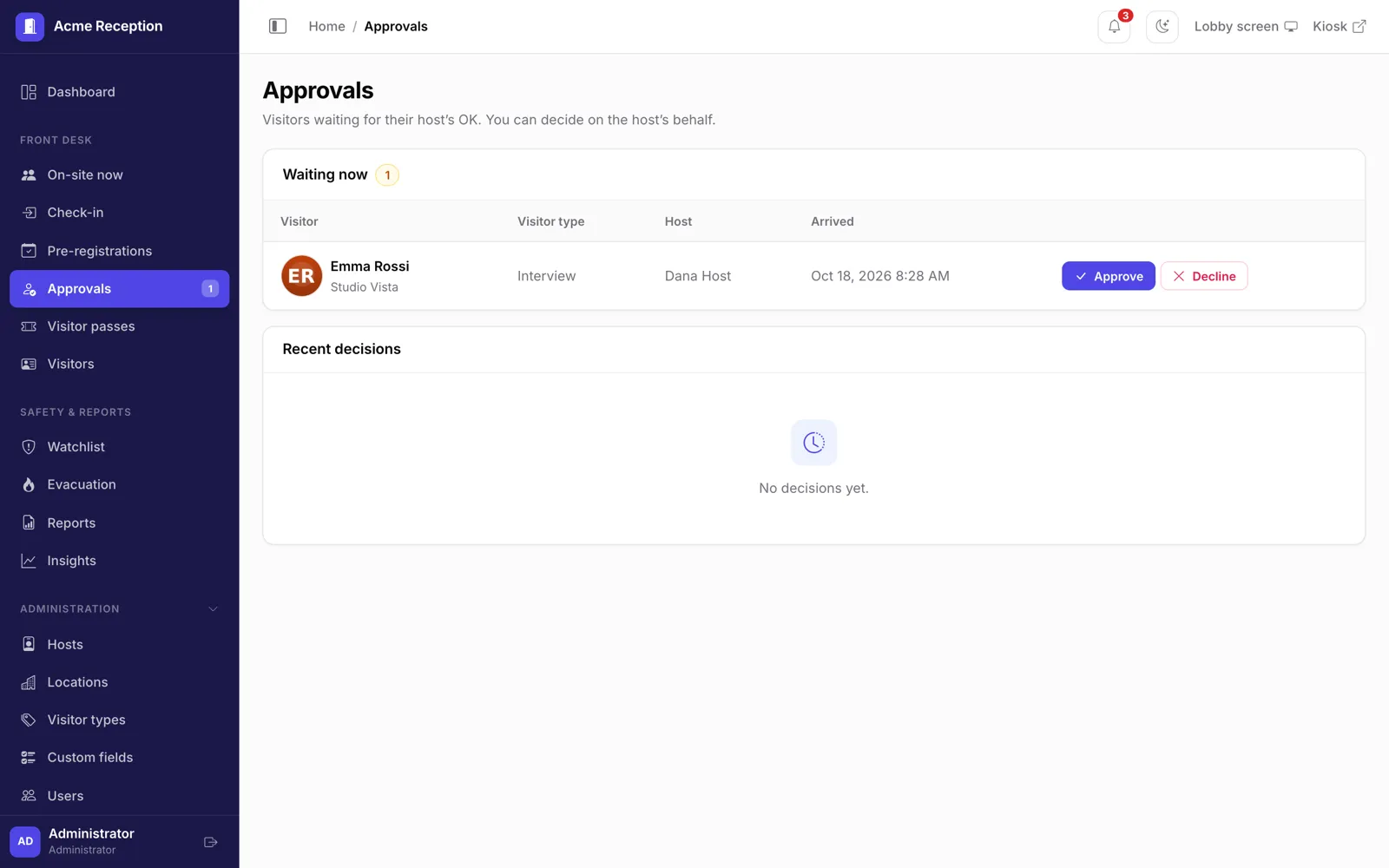Screen dimensions: 1389x868
Task: Click the Oct 18, 2026 8:28 AM arrival time
Action: [x=879, y=276]
